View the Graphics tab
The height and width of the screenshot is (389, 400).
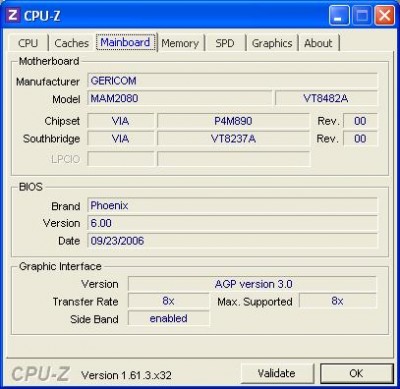coord(272,43)
